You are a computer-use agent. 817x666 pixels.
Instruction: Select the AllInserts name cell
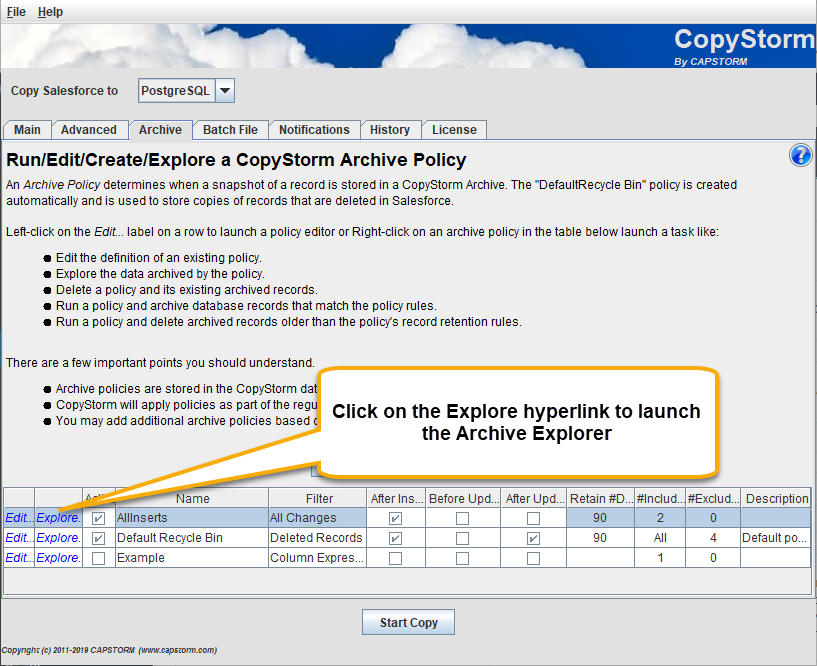(192, 518)
